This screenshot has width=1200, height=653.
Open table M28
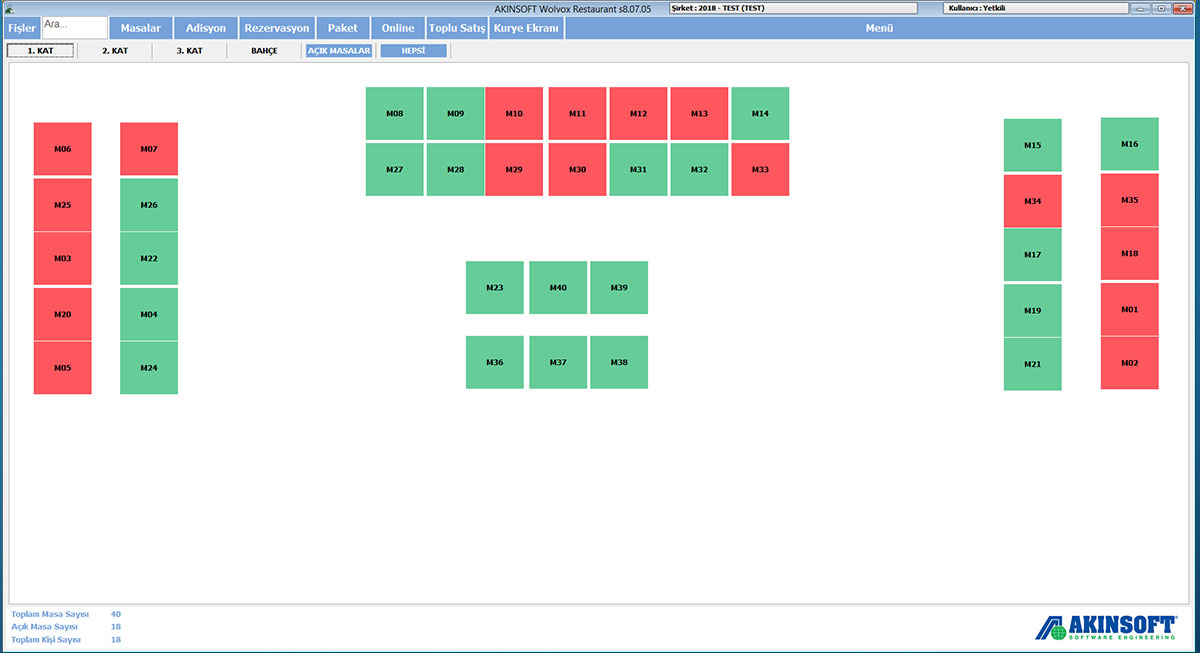pyautogui.click(x=456, y=170)
